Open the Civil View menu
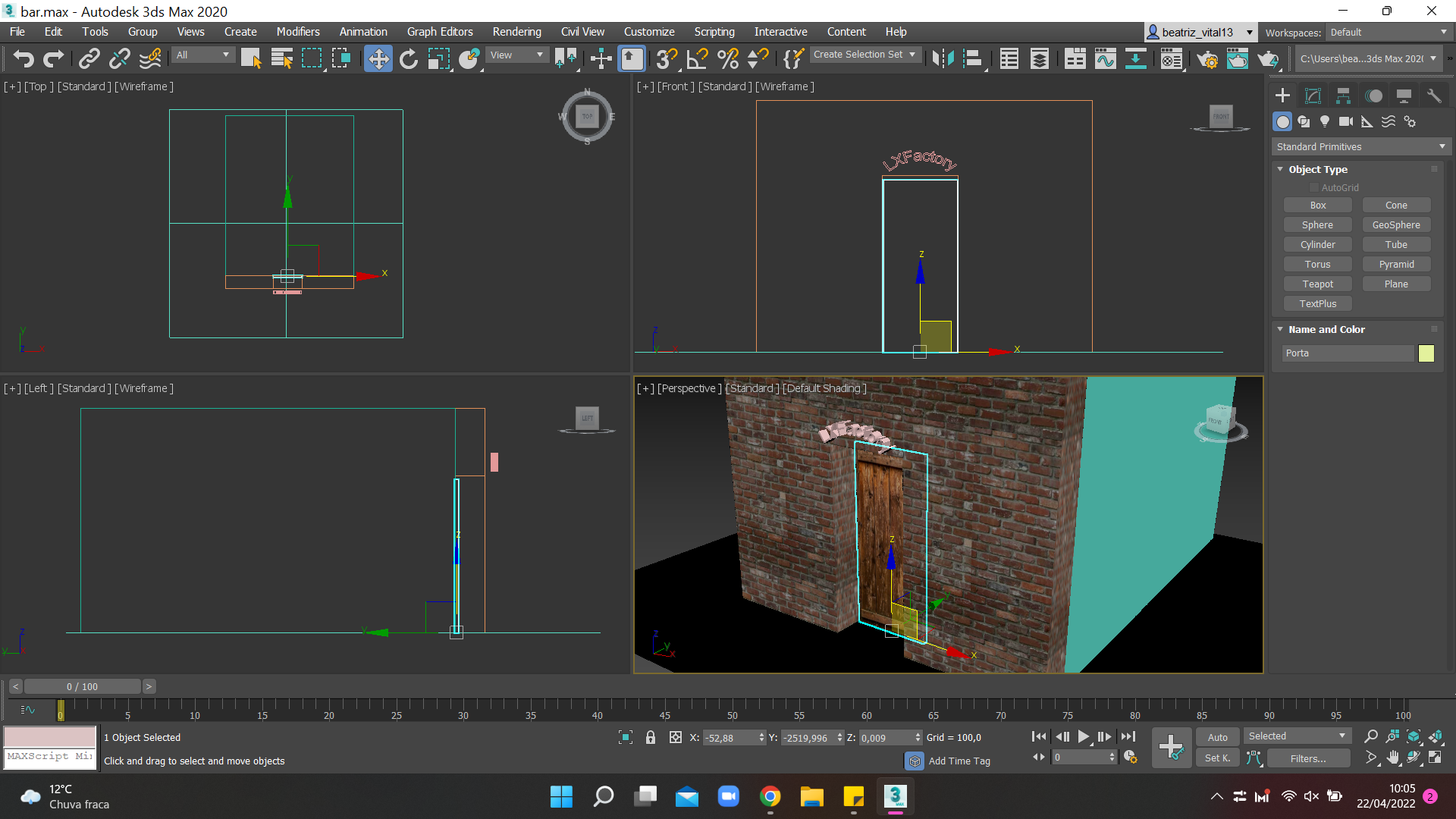This screenshot has height=819, width=1456. (x=582, y=32)
